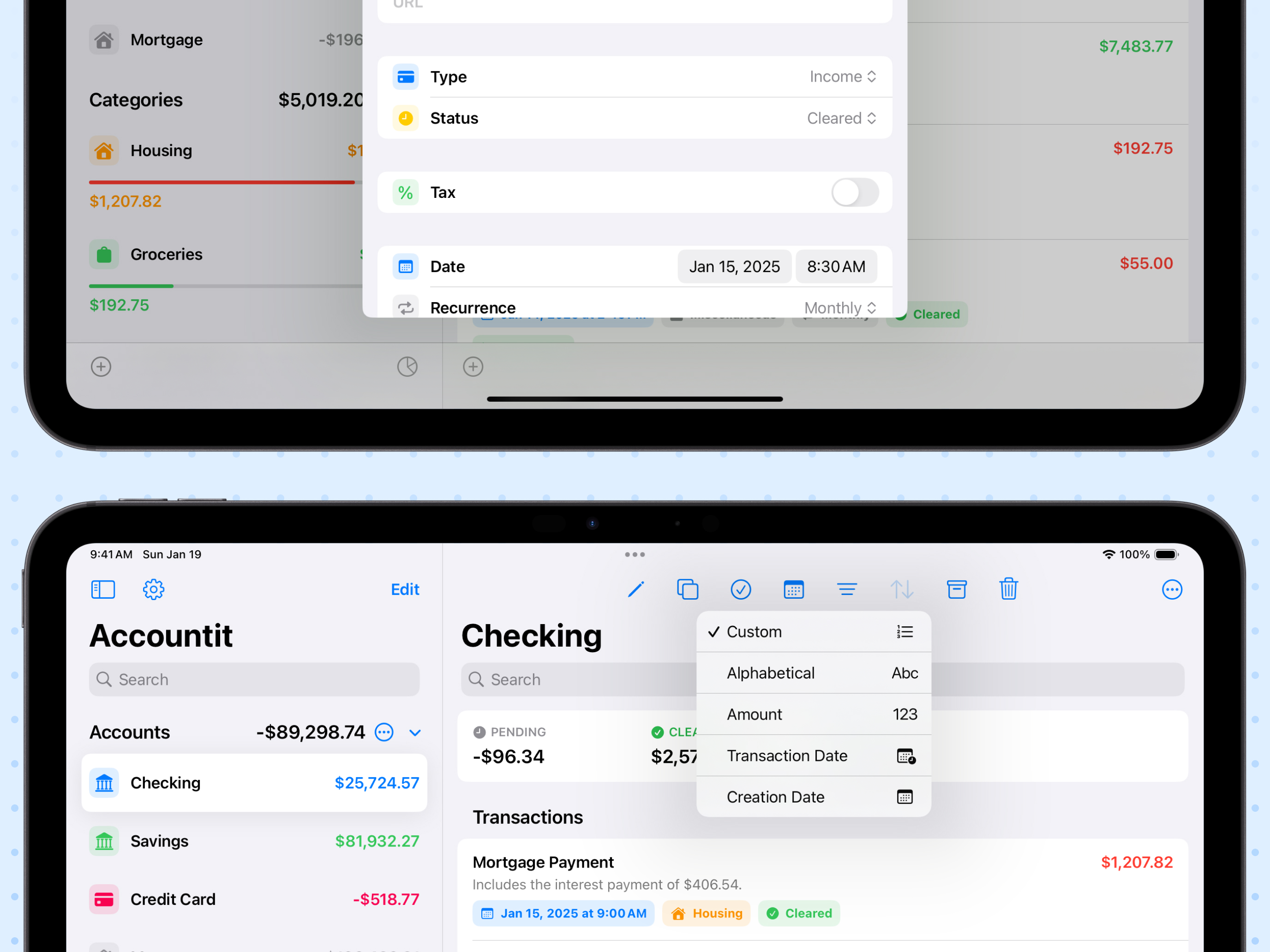This screenshot has height=952, width=1270.
Task: Select Alphabetical sort option
Action: coord(814,673)
